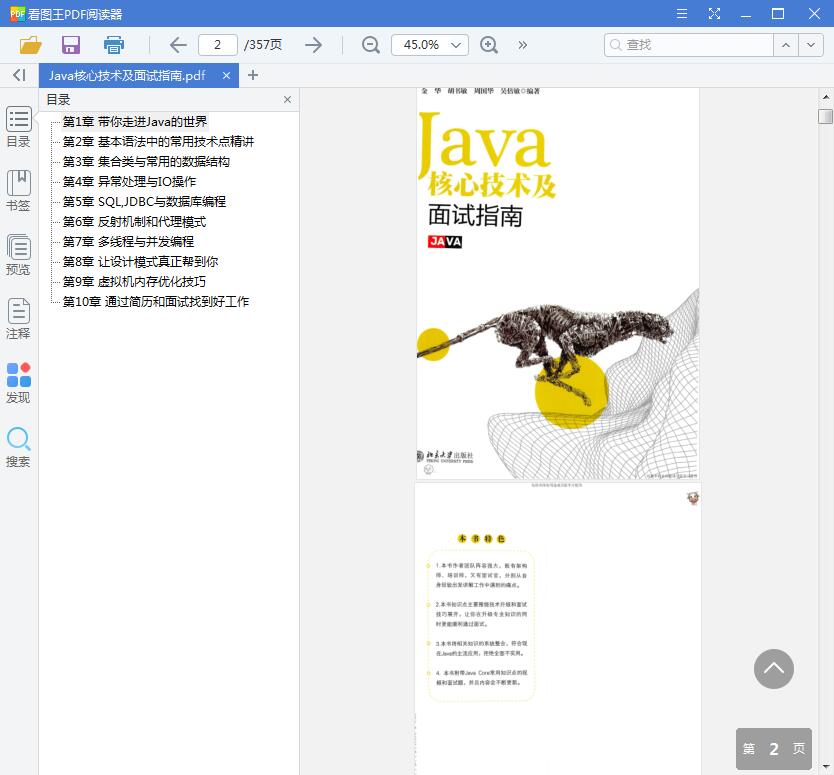Print the document via printer icon
Viewport: 834px width, 775px height.
pyautogui.click(x=113, y=45)
